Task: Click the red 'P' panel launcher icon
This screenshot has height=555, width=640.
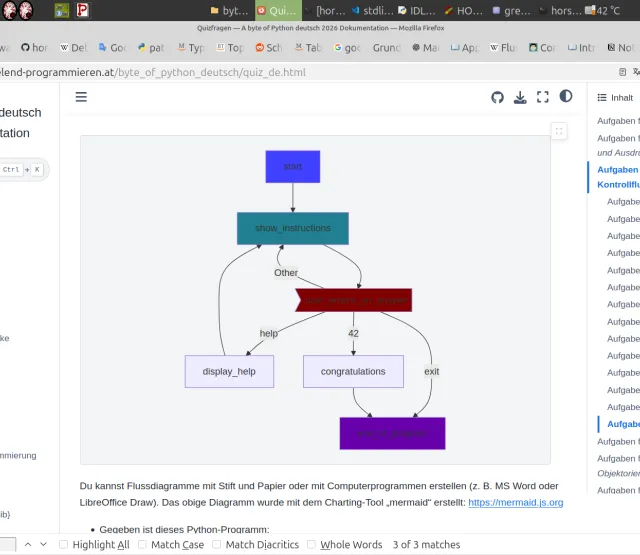Action: tap(82, 10)
